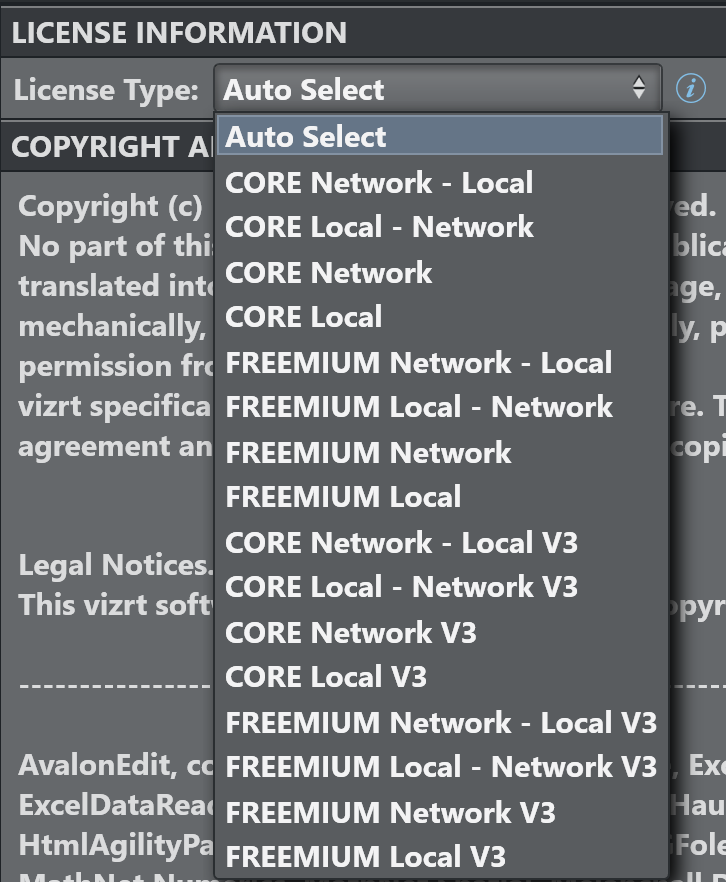Screen dimensions: 726x882
Task: Choose FREEMIUM Local - Network V3
Action: [x=440, y=767]
